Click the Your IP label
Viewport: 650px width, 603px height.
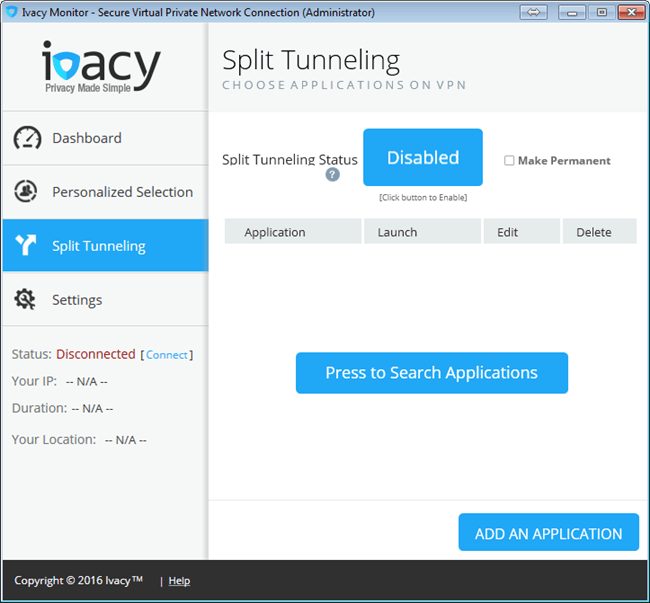(x=34, y=381)
